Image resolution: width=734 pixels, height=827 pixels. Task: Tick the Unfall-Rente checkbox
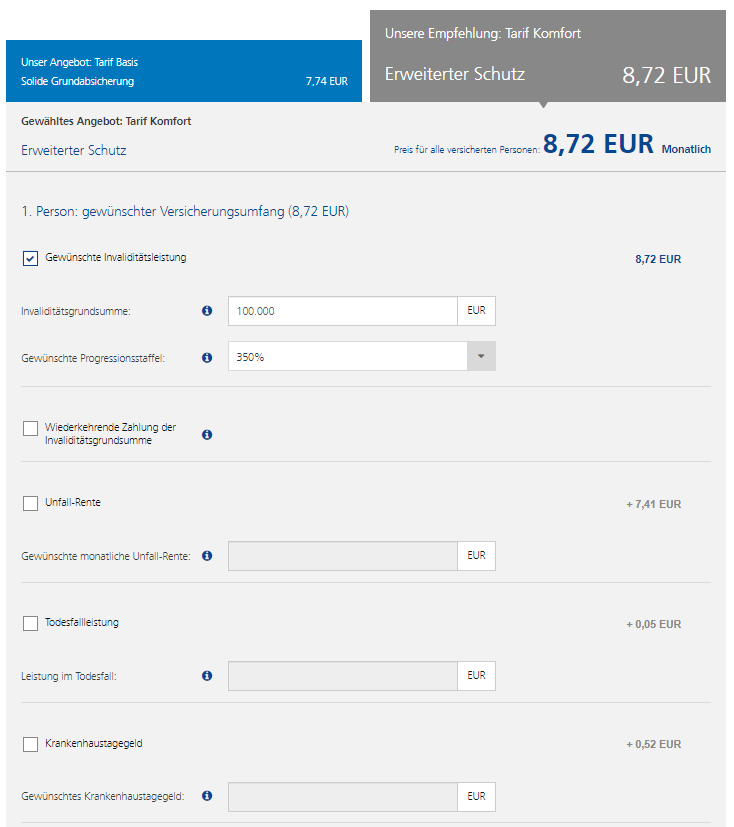pos(31,503)
